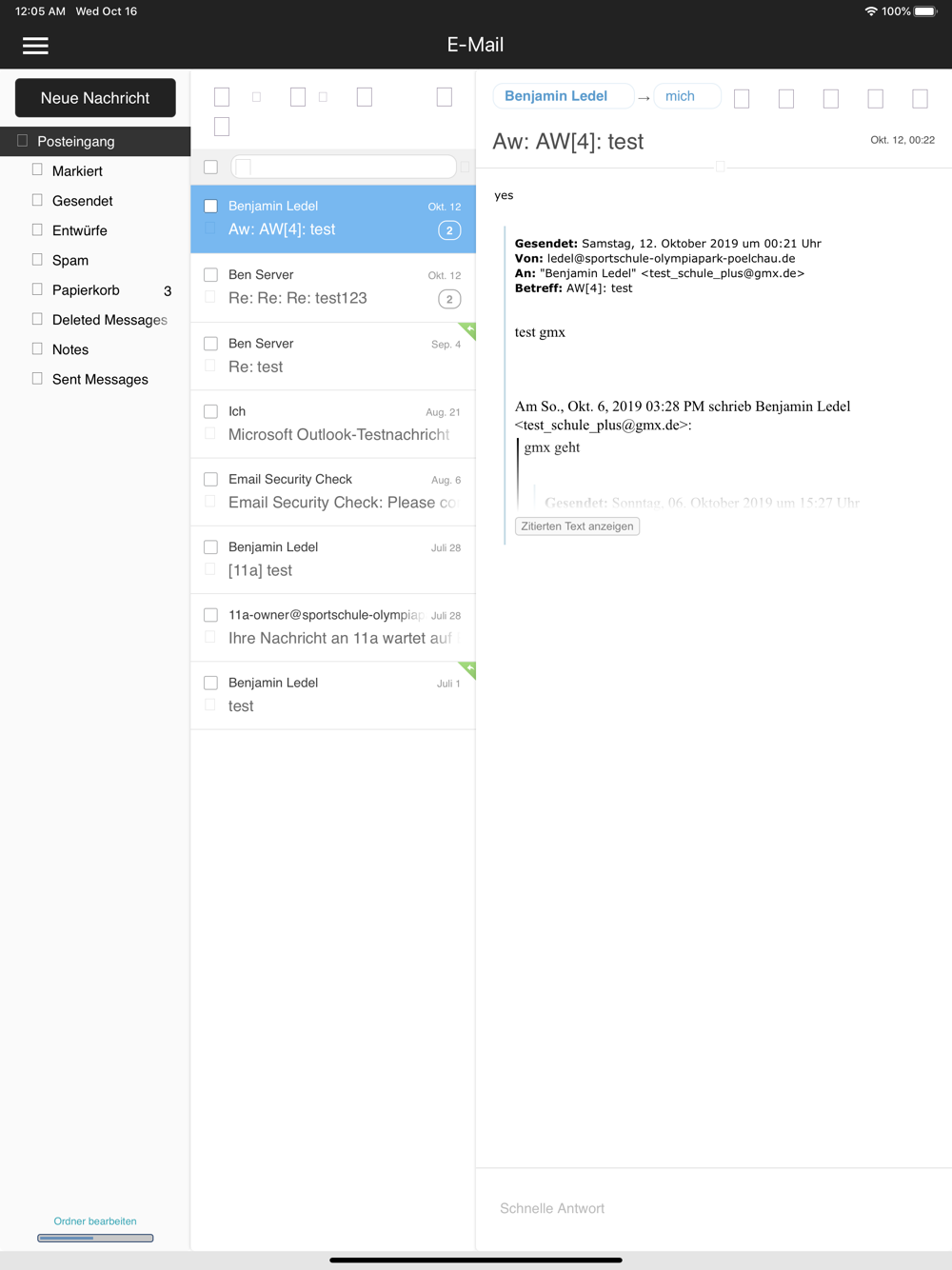This screenshot has width=952, height=1270.
Task: Tap thread count badge on Aw: AW[4]: test
Action: [x=449, y=230]
